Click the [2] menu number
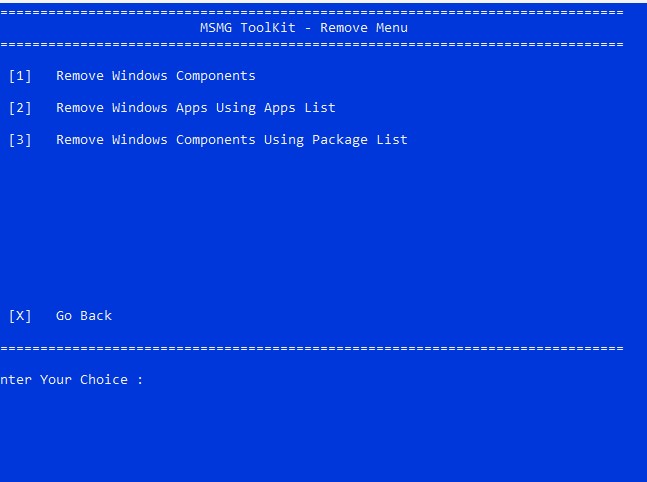The height and width of the screenshot is (482, 647). (20, 108)
